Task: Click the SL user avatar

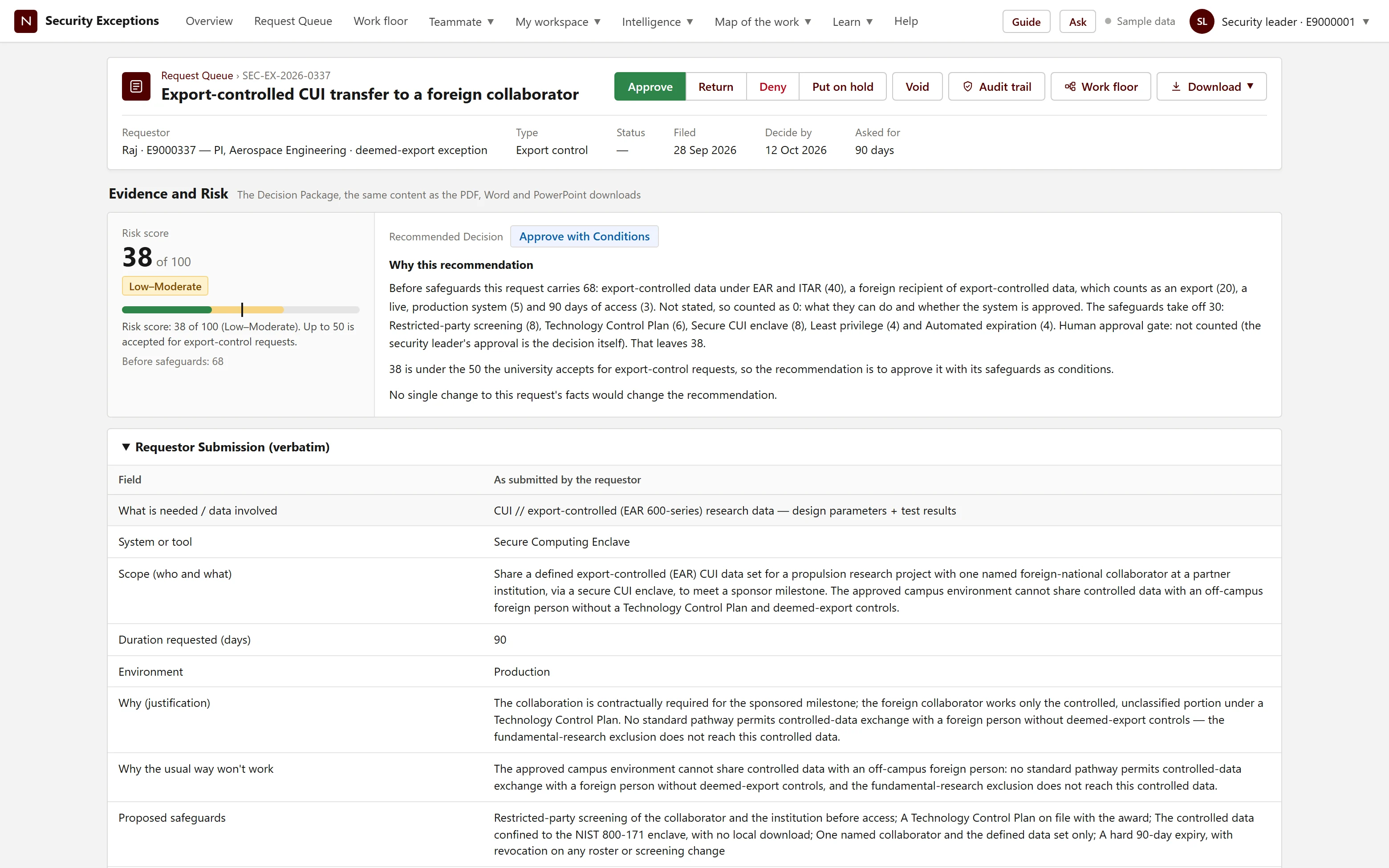Action: [1201, 22]
